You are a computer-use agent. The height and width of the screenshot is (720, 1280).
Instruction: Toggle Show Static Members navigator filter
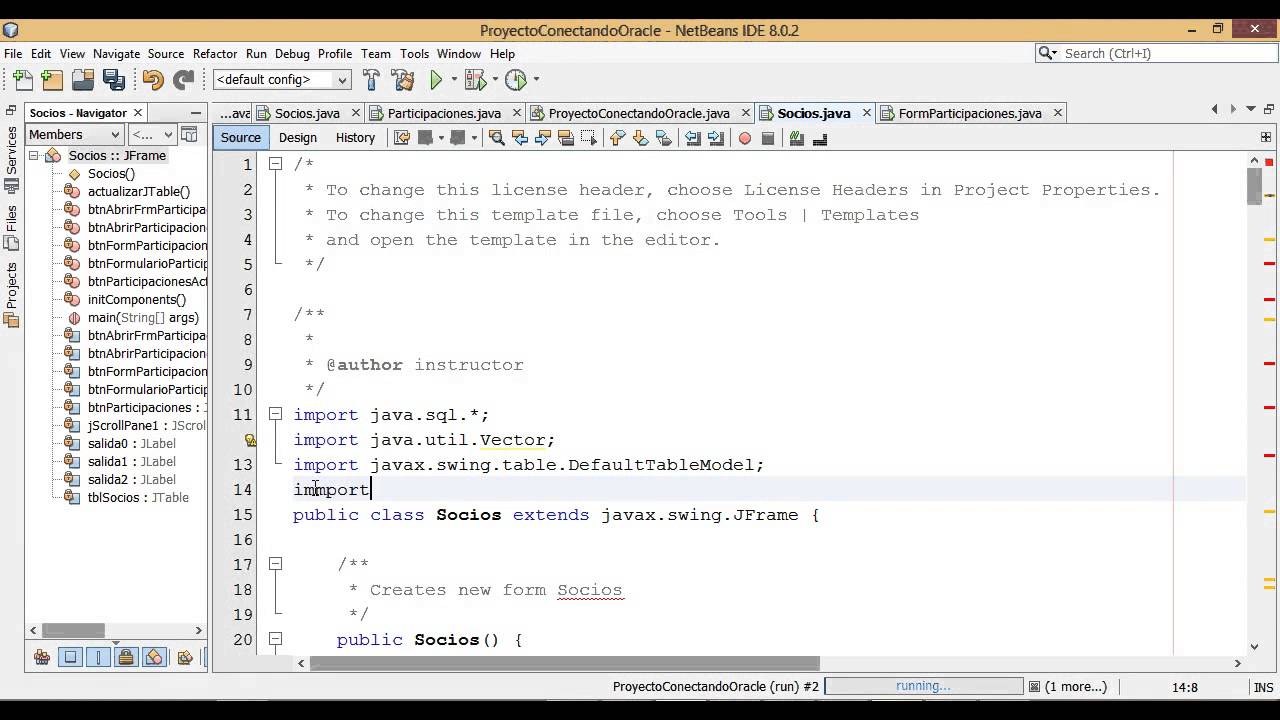coord(98,657)
